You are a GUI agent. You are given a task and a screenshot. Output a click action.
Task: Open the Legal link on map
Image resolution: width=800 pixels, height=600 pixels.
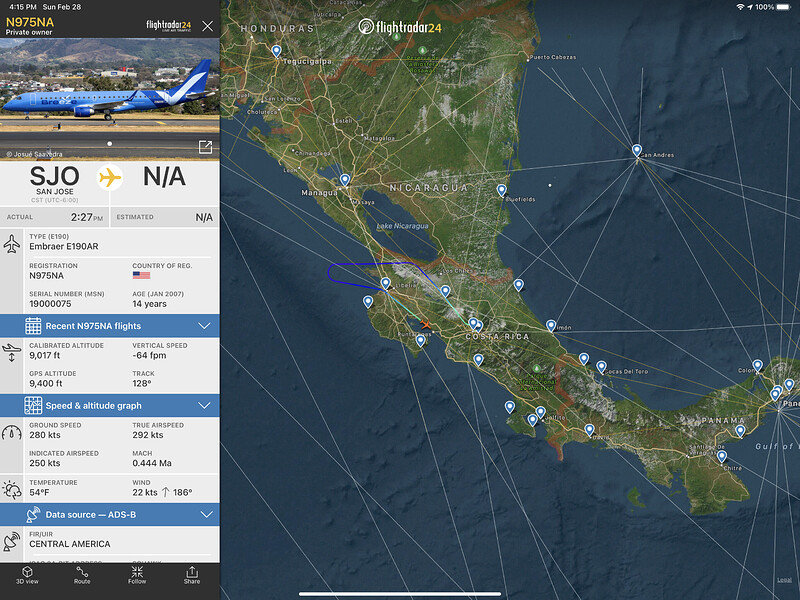pyautogui.click(x=784, y=580)
